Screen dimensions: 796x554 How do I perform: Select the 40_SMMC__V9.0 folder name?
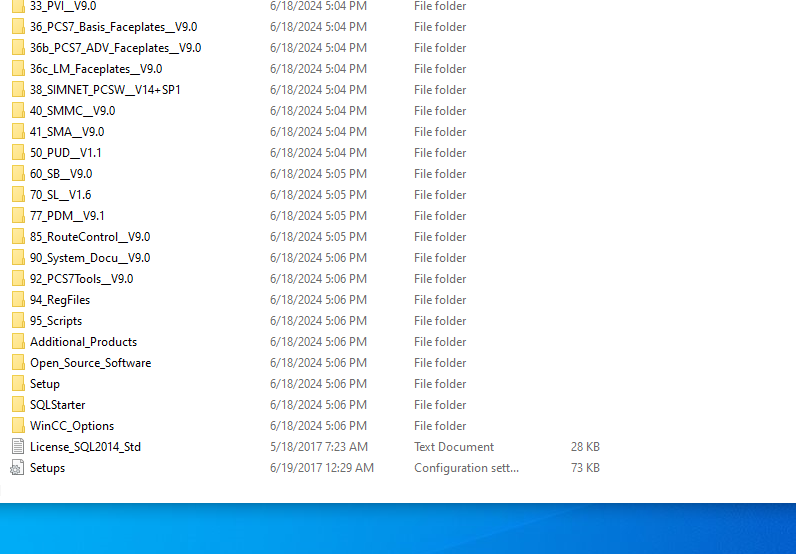pyautogui.click(x=73, y=110)
